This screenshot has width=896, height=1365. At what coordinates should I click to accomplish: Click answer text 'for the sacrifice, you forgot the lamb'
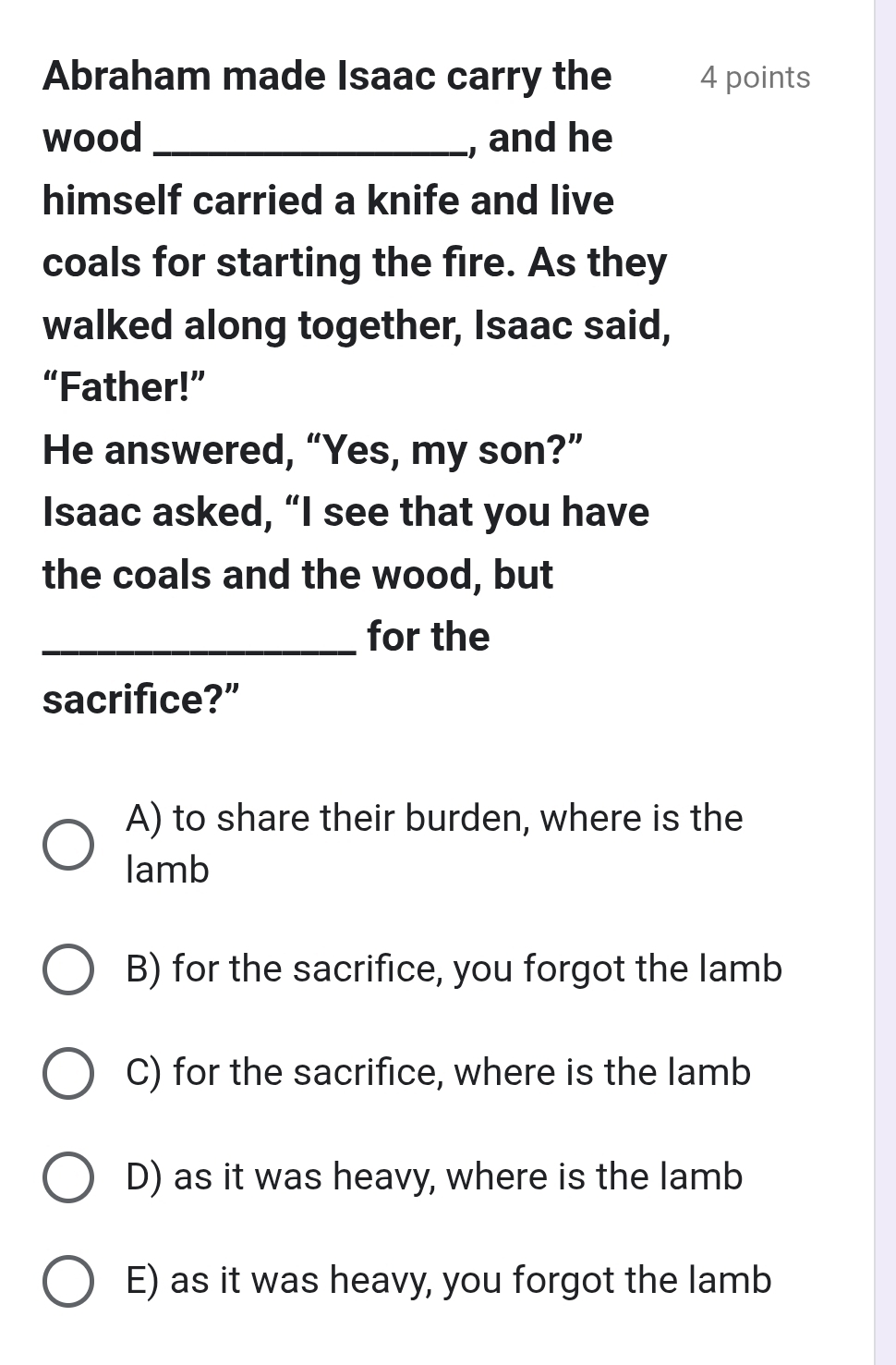(x=454, y=969)
